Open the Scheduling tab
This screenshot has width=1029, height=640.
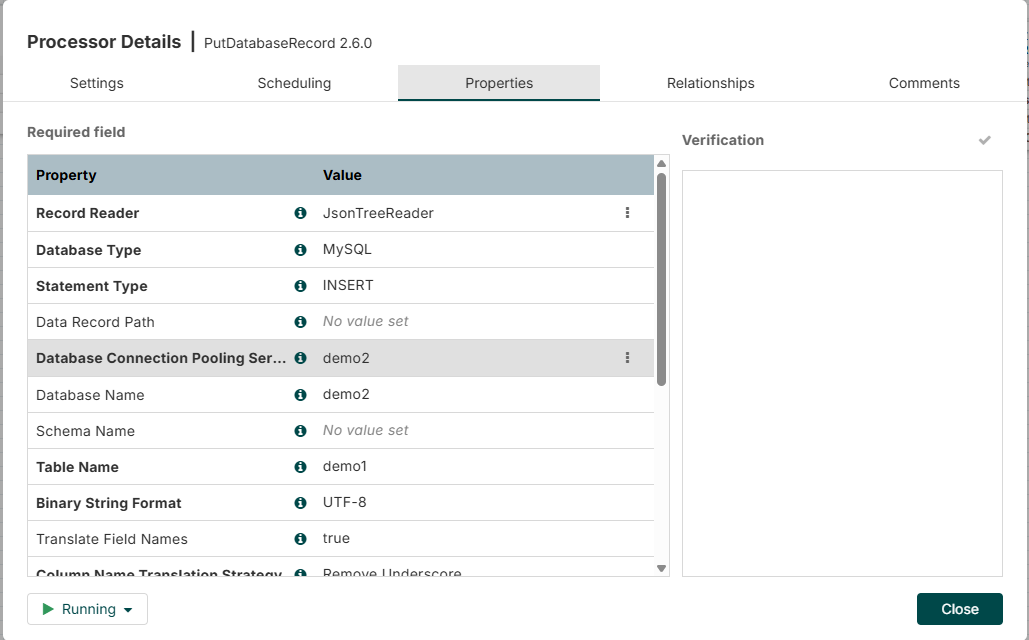294,83
